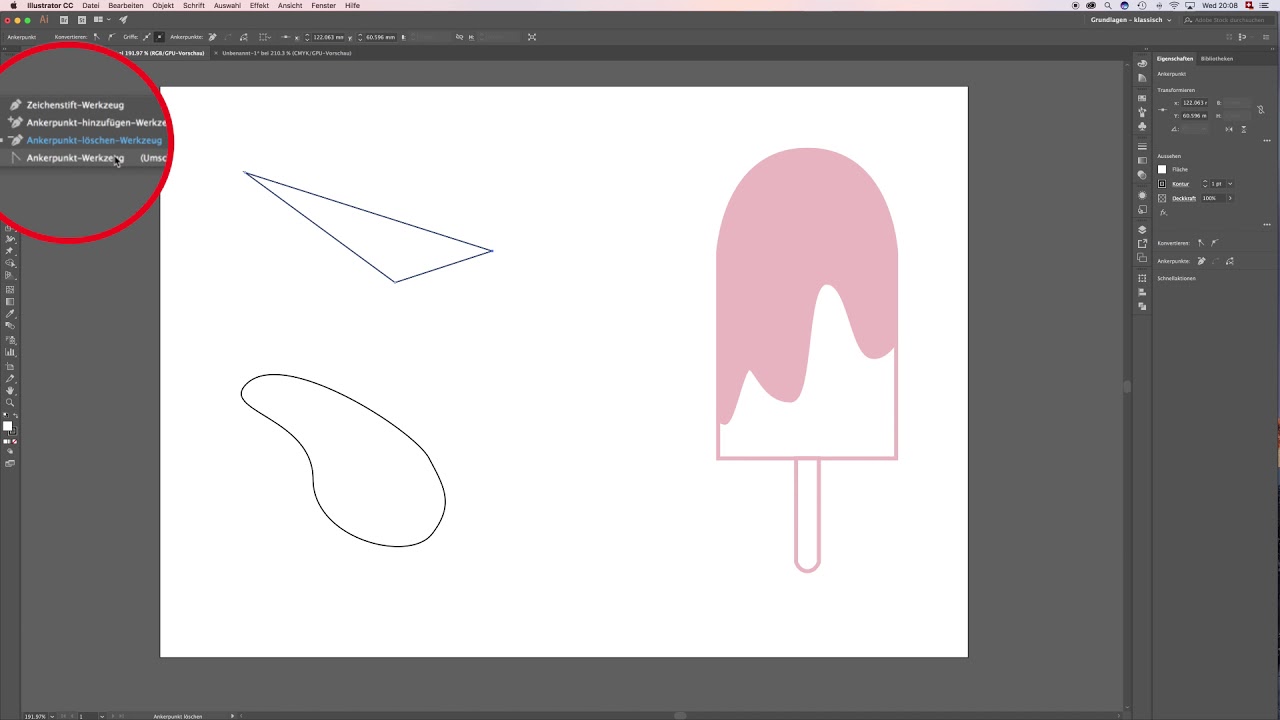The image size is (1280, 720).
Task: Open the Auswahl menu
Action: [x=227, y=6]
